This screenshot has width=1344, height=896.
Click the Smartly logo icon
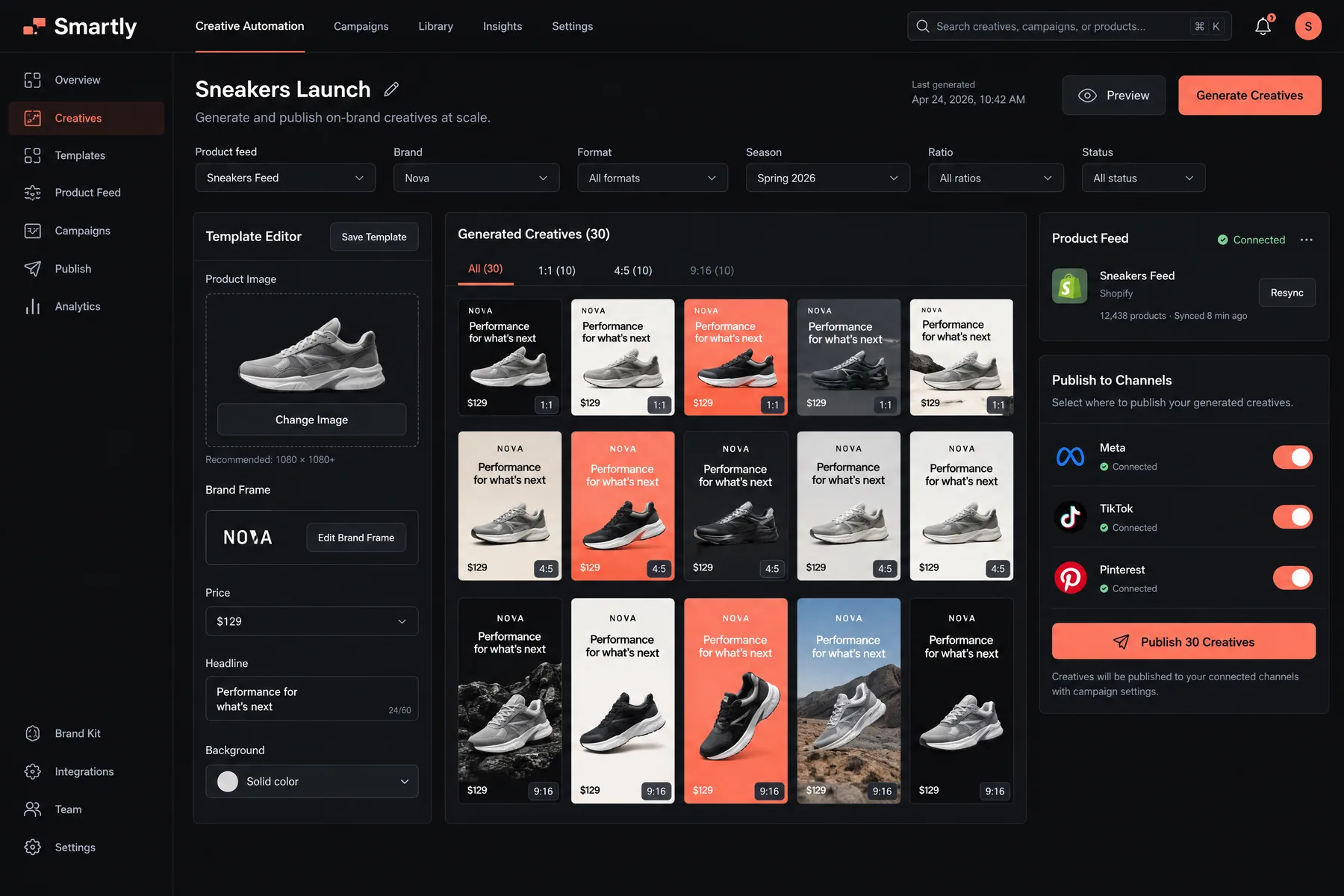tap(34, 27)
